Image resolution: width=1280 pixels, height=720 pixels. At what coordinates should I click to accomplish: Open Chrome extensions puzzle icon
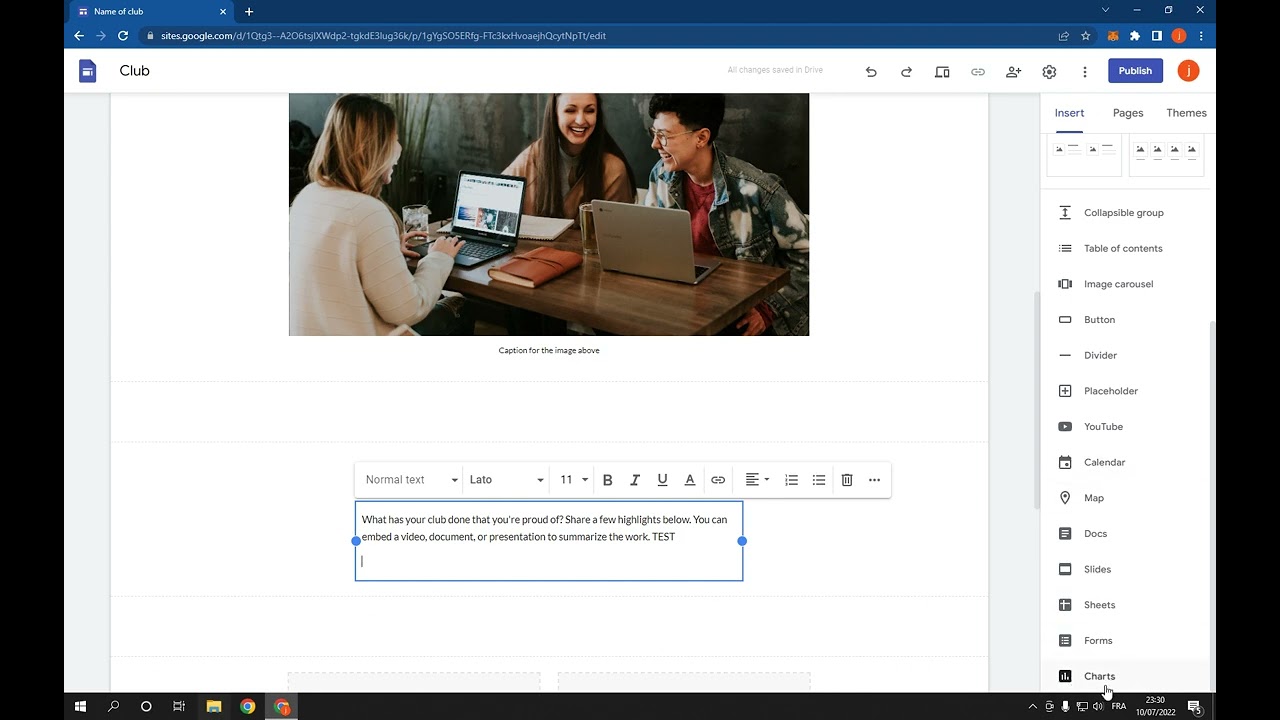1135,36
